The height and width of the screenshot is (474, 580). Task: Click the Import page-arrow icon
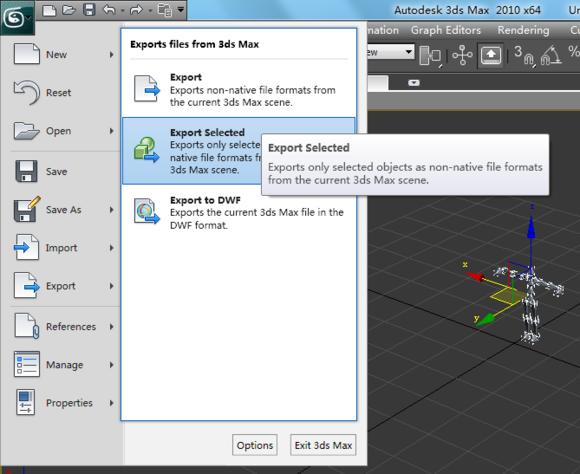[x=26, y=247]
